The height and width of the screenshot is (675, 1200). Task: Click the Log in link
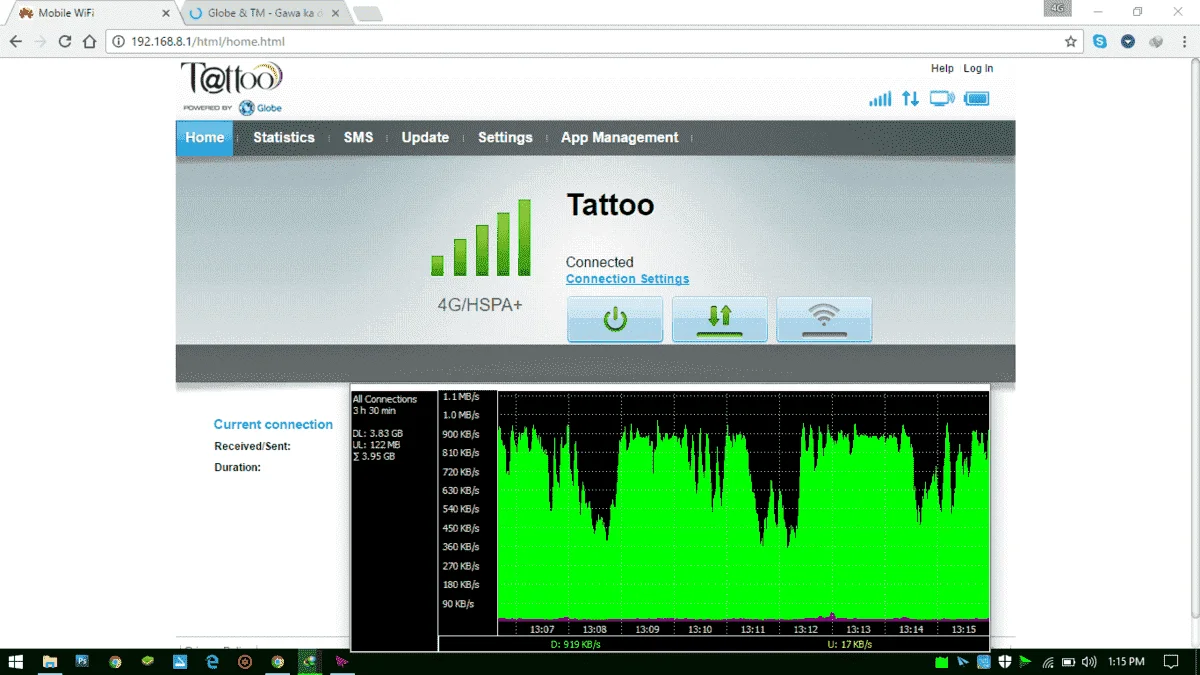click(x=978, y=68)
